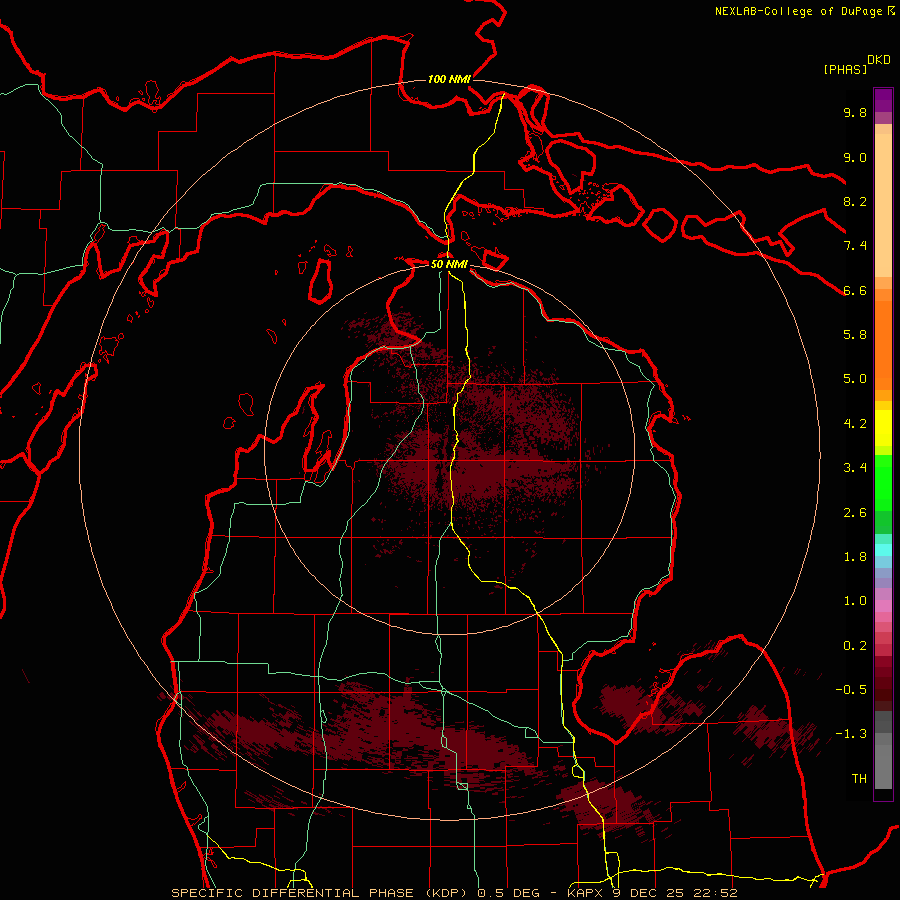Click the -1.3 legend value

[851, 734]
